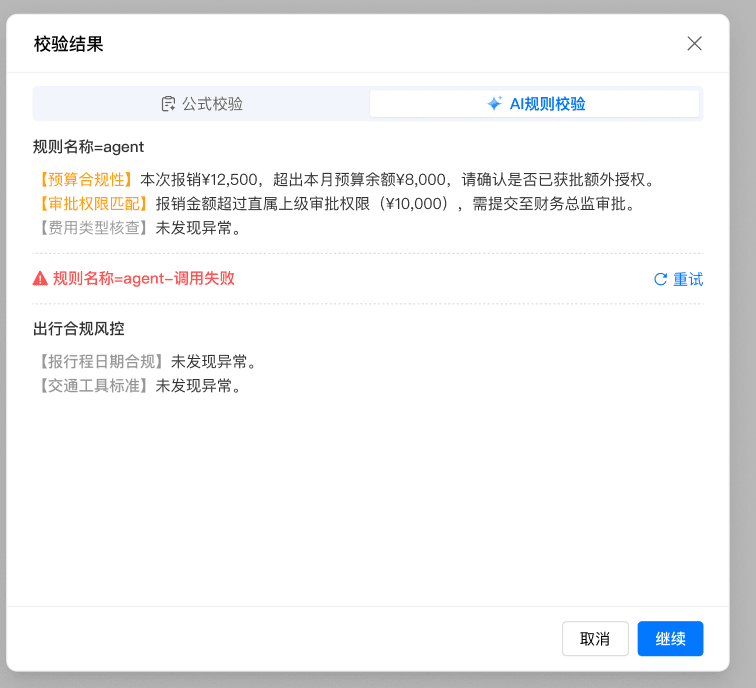Click the 【交通工具标准】 label
Image resolution: width=756 pixels, height=688 pixels.
(94, 385)
